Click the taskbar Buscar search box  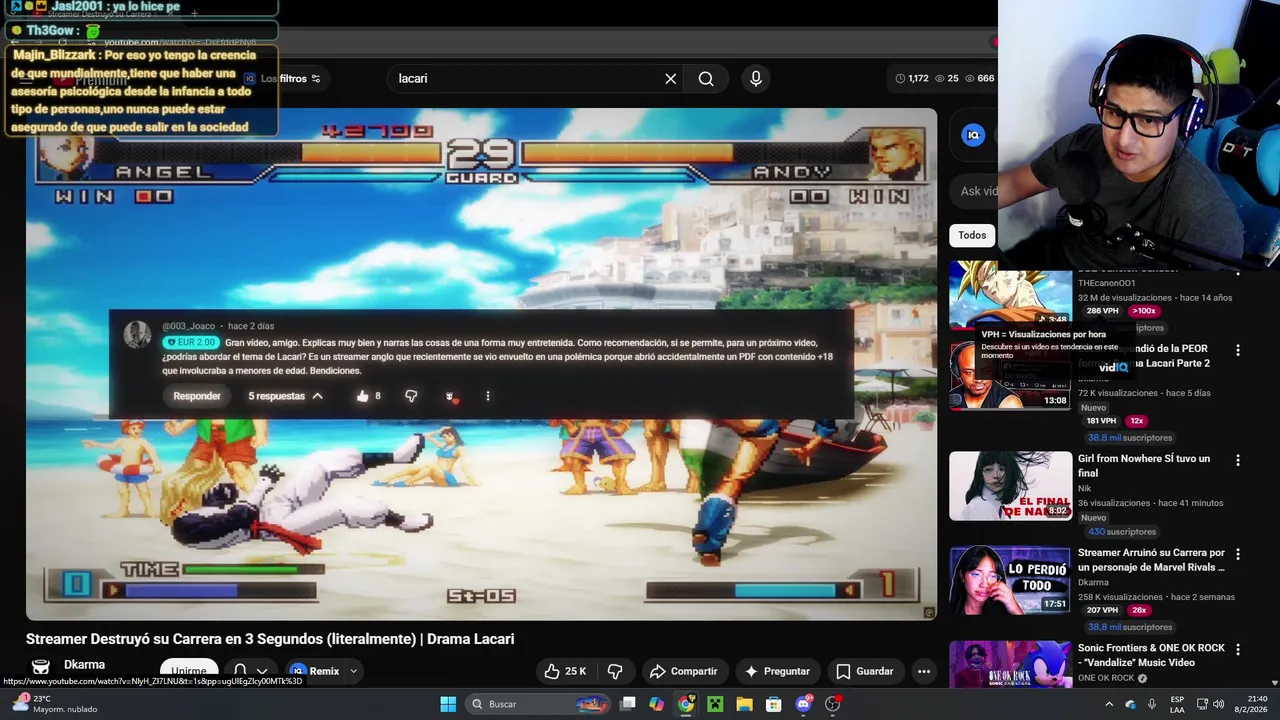point(540,704)
